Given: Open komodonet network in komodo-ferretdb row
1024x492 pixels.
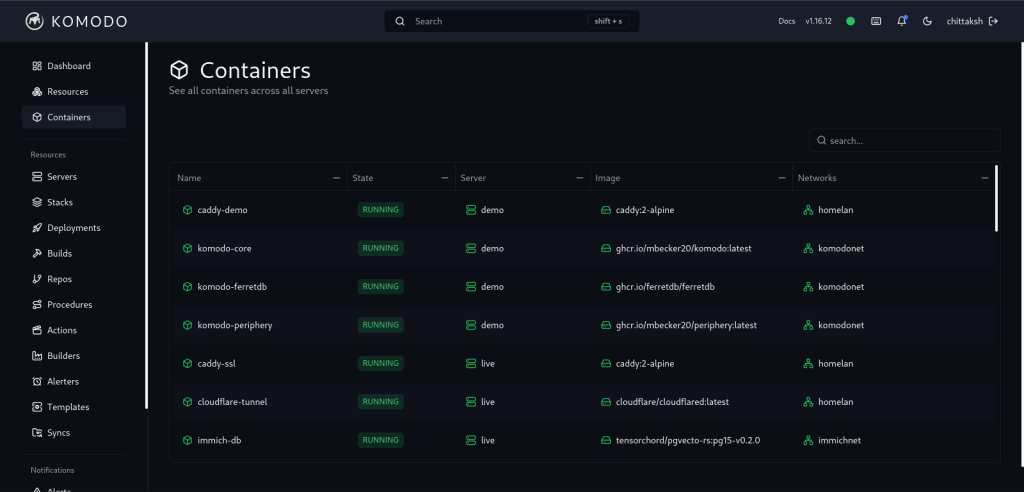Looking at the screenshot, I should (x=841, y=287).
